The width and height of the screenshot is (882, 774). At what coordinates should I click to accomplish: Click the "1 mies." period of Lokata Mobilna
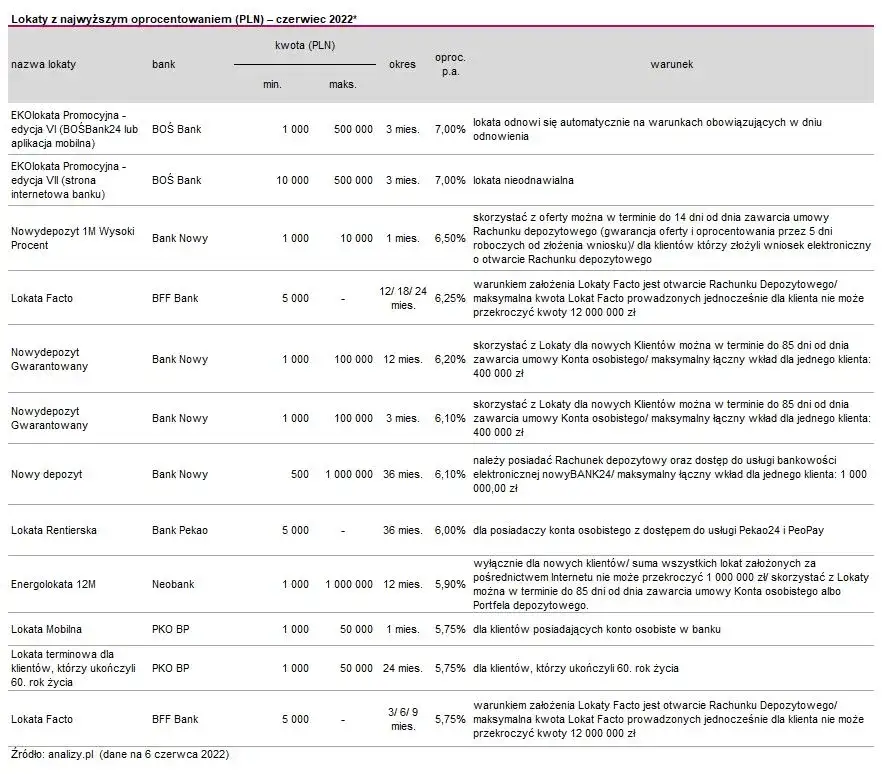tap(403, 629)
